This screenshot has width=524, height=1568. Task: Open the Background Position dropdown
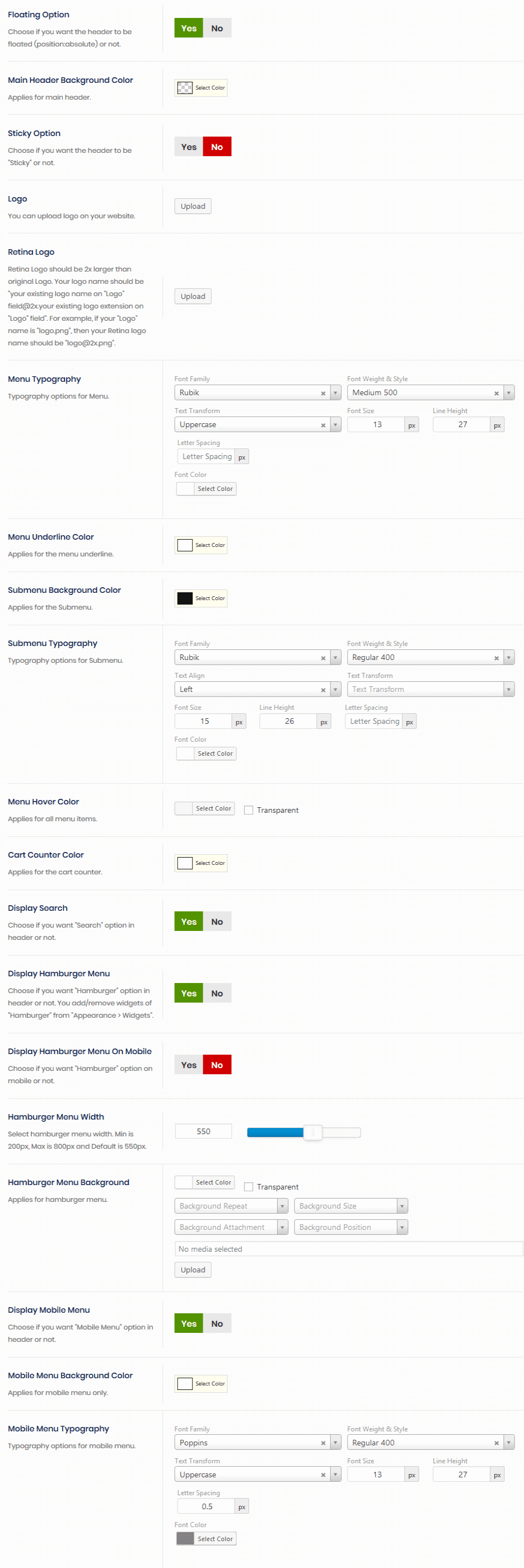(x=350, y=1227)
